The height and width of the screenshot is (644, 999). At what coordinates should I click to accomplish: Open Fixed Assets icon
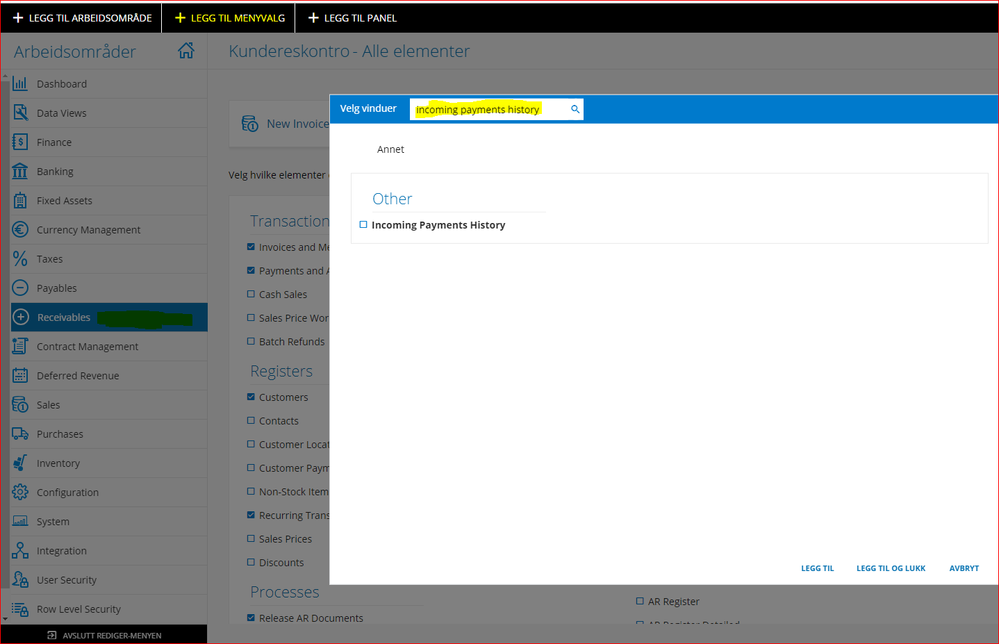[x=20, y=201]
